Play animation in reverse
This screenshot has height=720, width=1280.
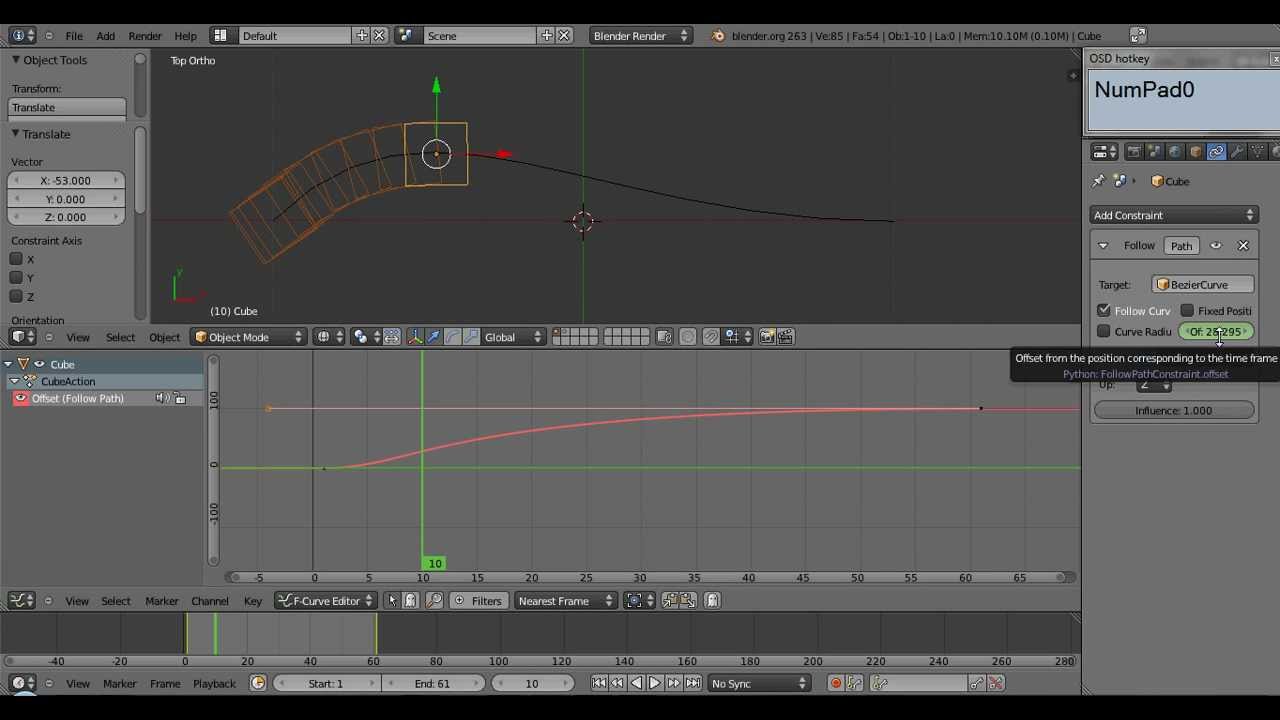click(636, 683)
